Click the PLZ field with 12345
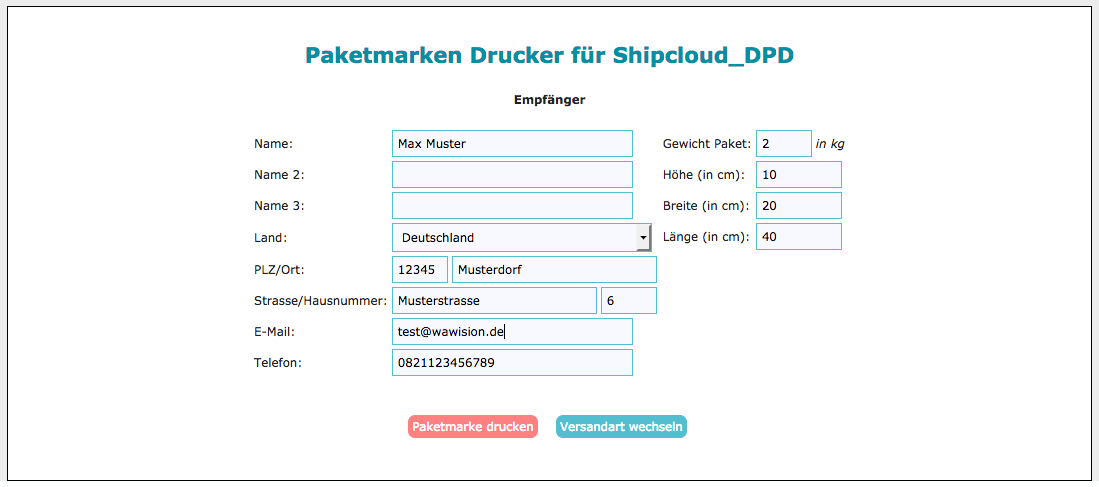The height and width of the screenshot is (487, 1099). click(x=419, y=270)
